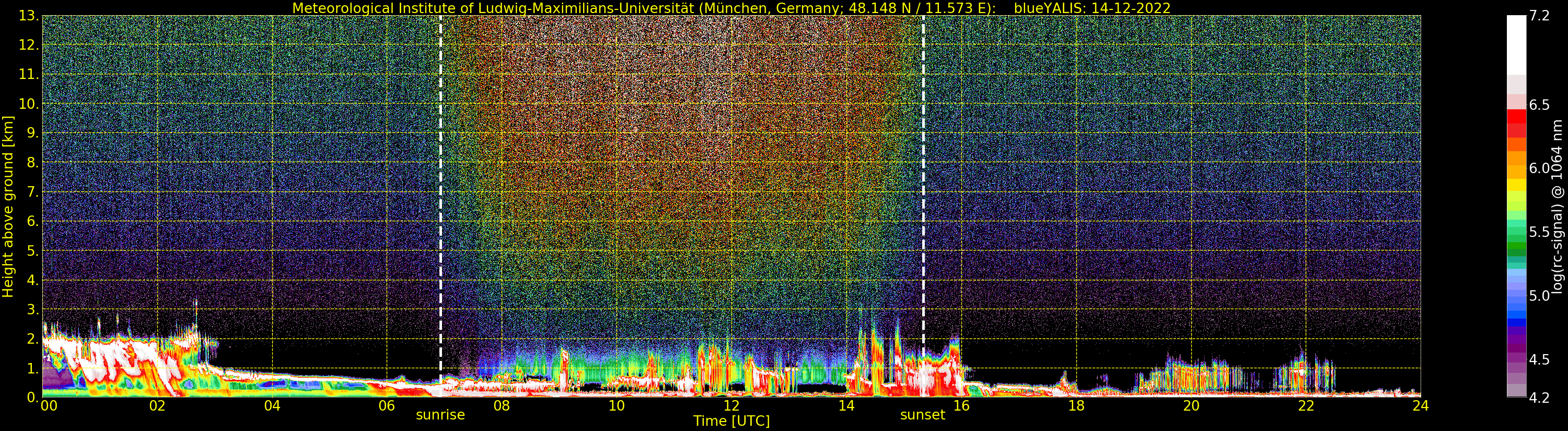Click the '18' time axis tick label

(1076, 406)
